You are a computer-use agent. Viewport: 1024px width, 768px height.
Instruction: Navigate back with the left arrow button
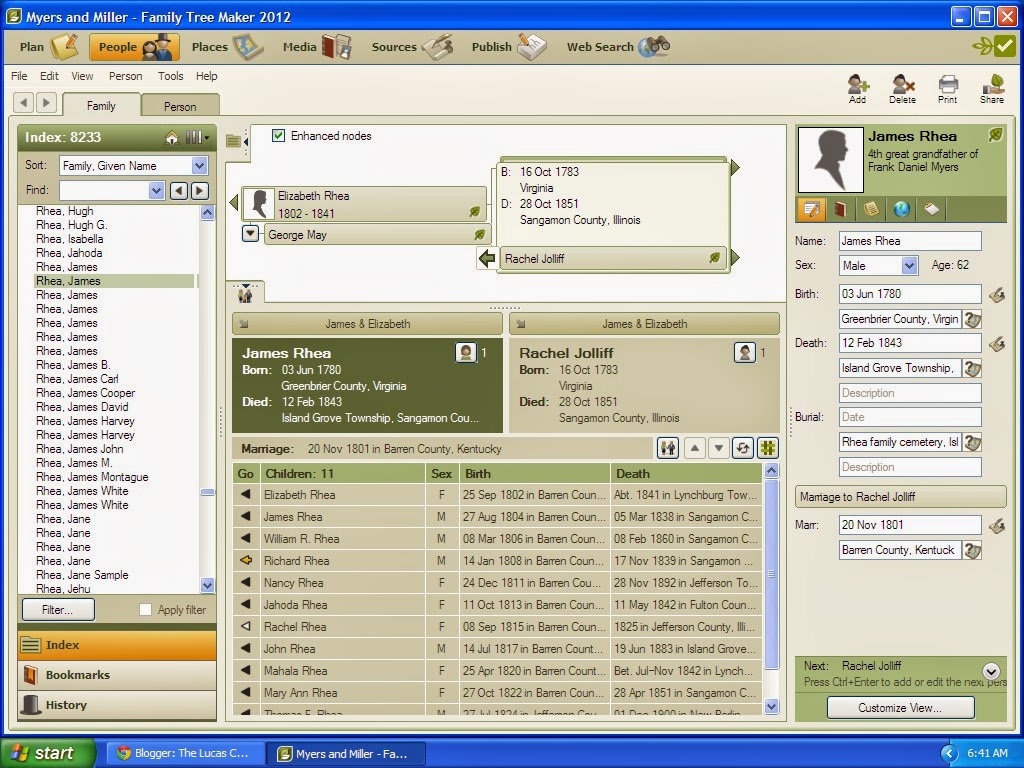[x=24, y=103]
